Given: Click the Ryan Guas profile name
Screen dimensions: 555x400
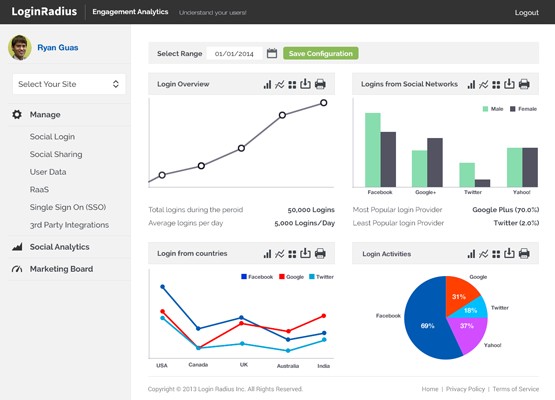Looking at the screenshot, I should click(x=58, y=47).
